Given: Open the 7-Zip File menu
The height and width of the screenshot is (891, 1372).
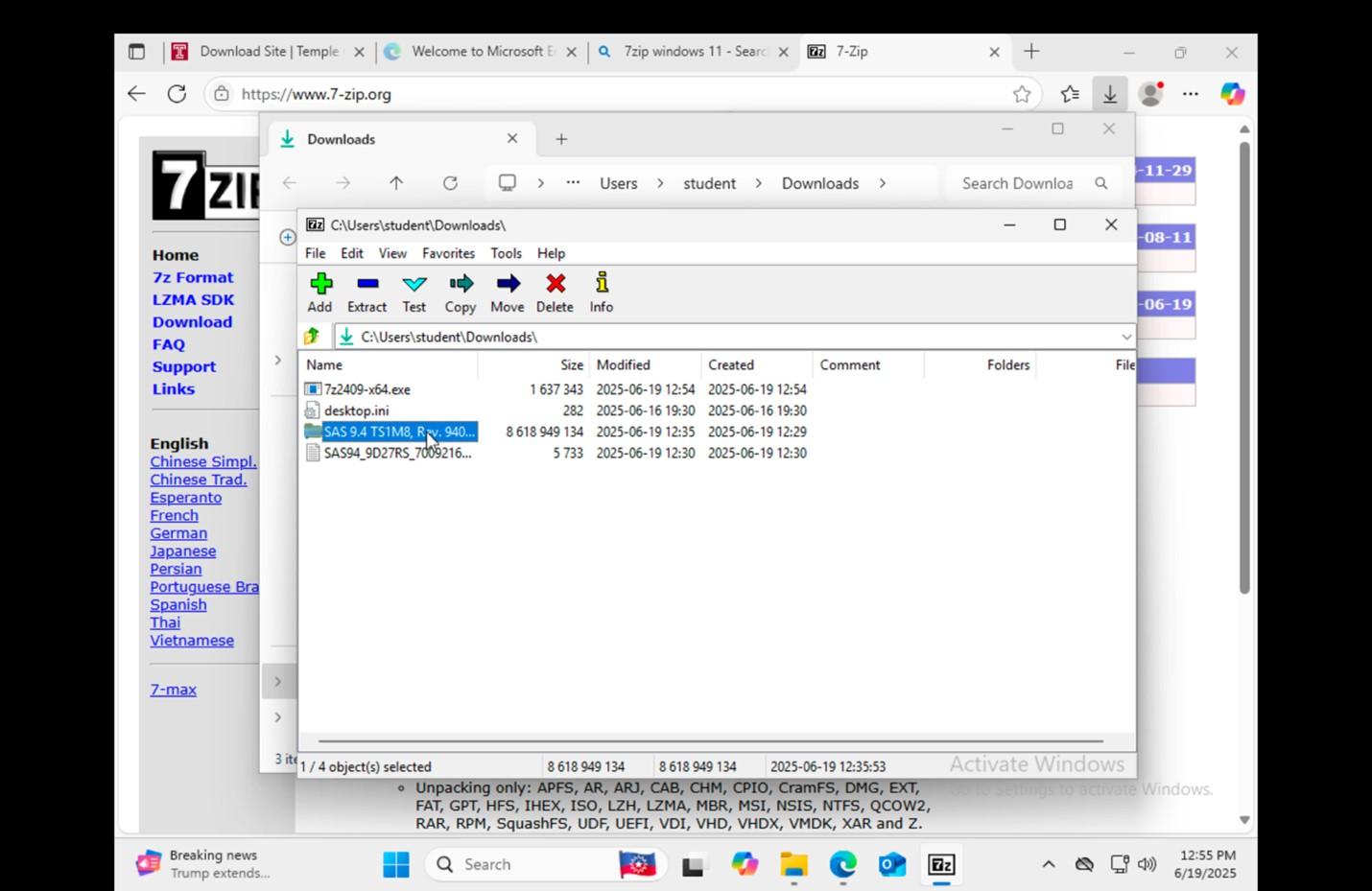Looking at the screenshot, I should click(x=316, y=253).
